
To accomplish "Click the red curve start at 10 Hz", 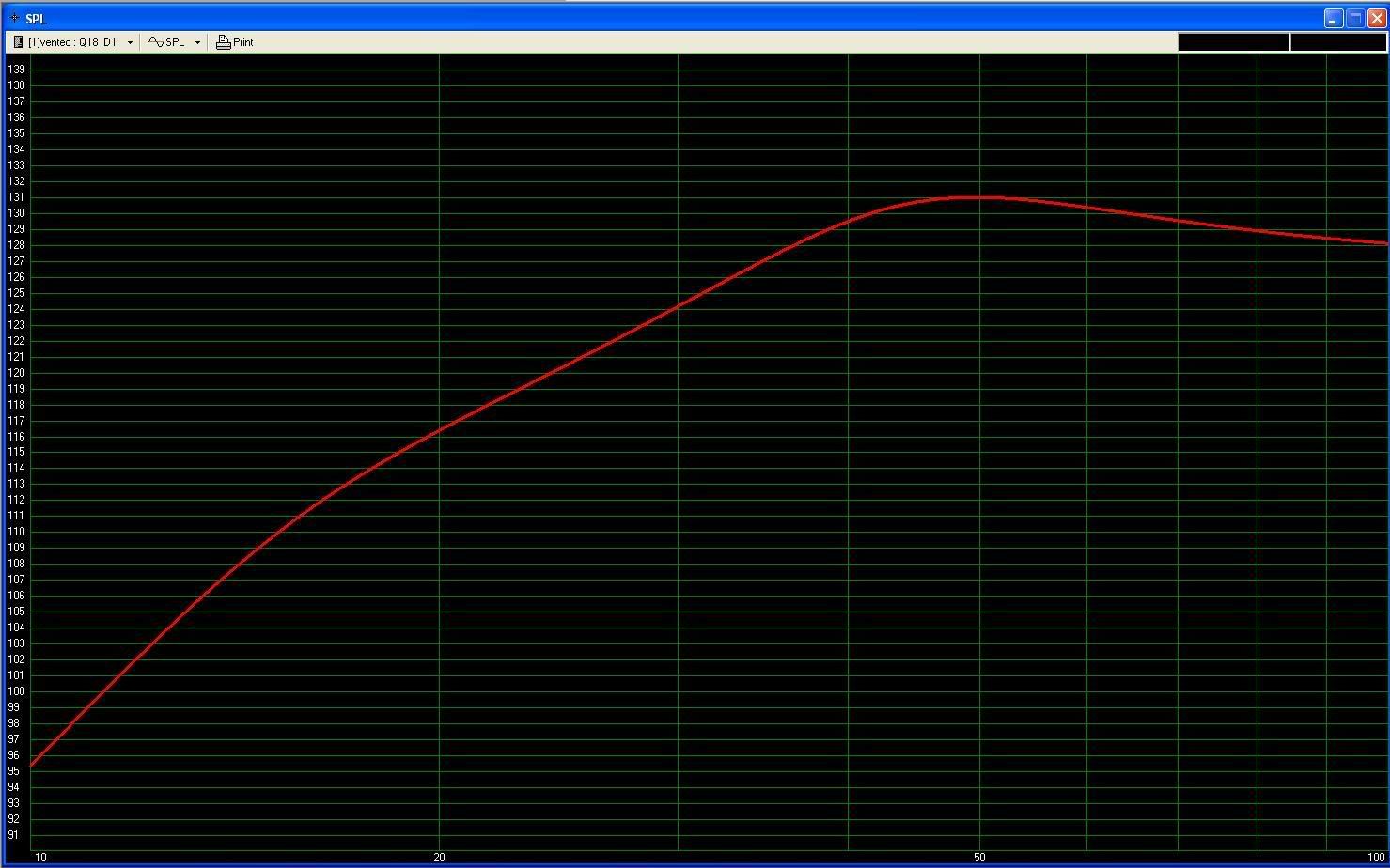I will 33,765.
